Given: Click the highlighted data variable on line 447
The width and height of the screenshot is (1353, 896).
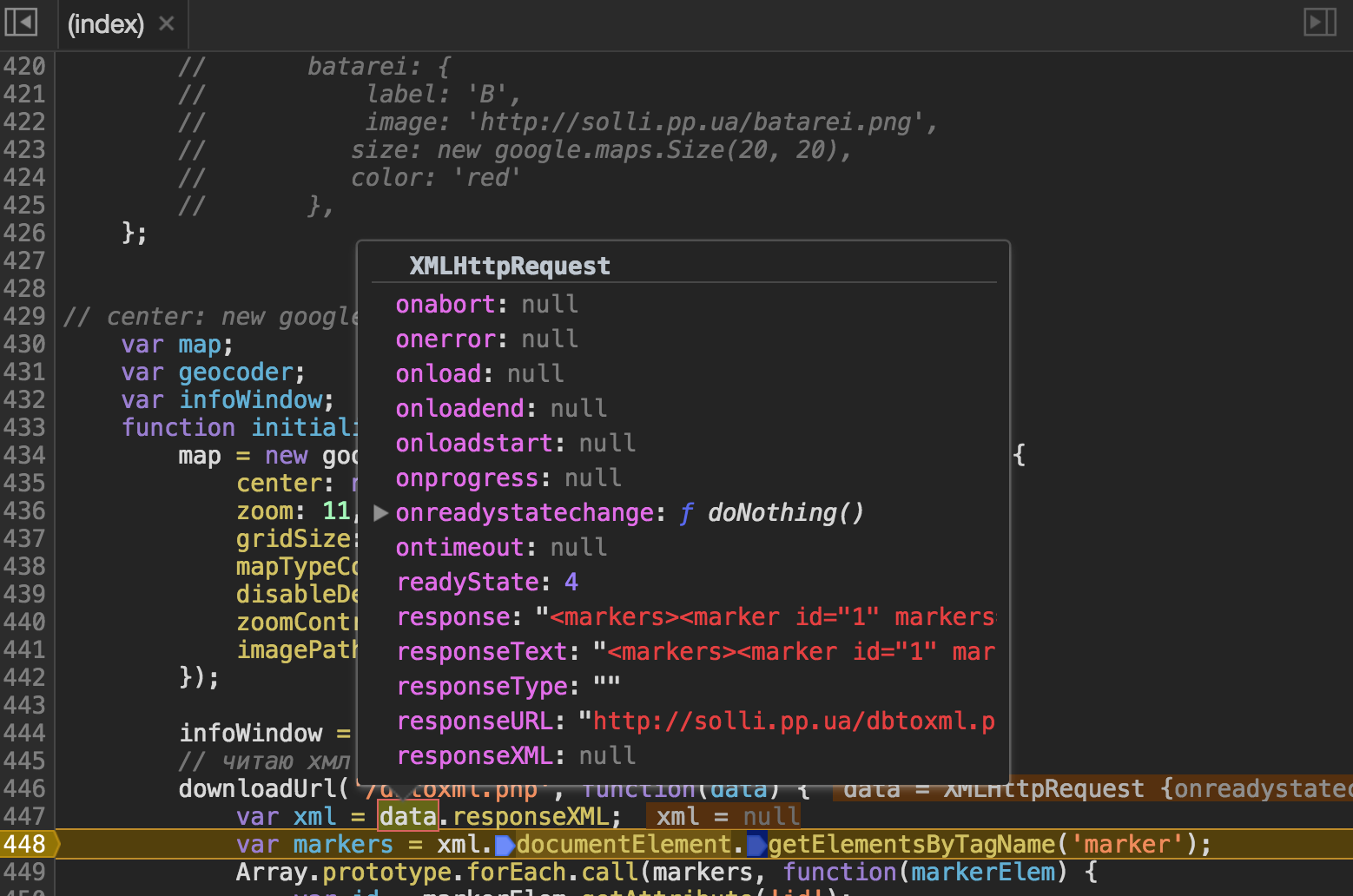Looking at the screenshot, I should pos(407,816).
